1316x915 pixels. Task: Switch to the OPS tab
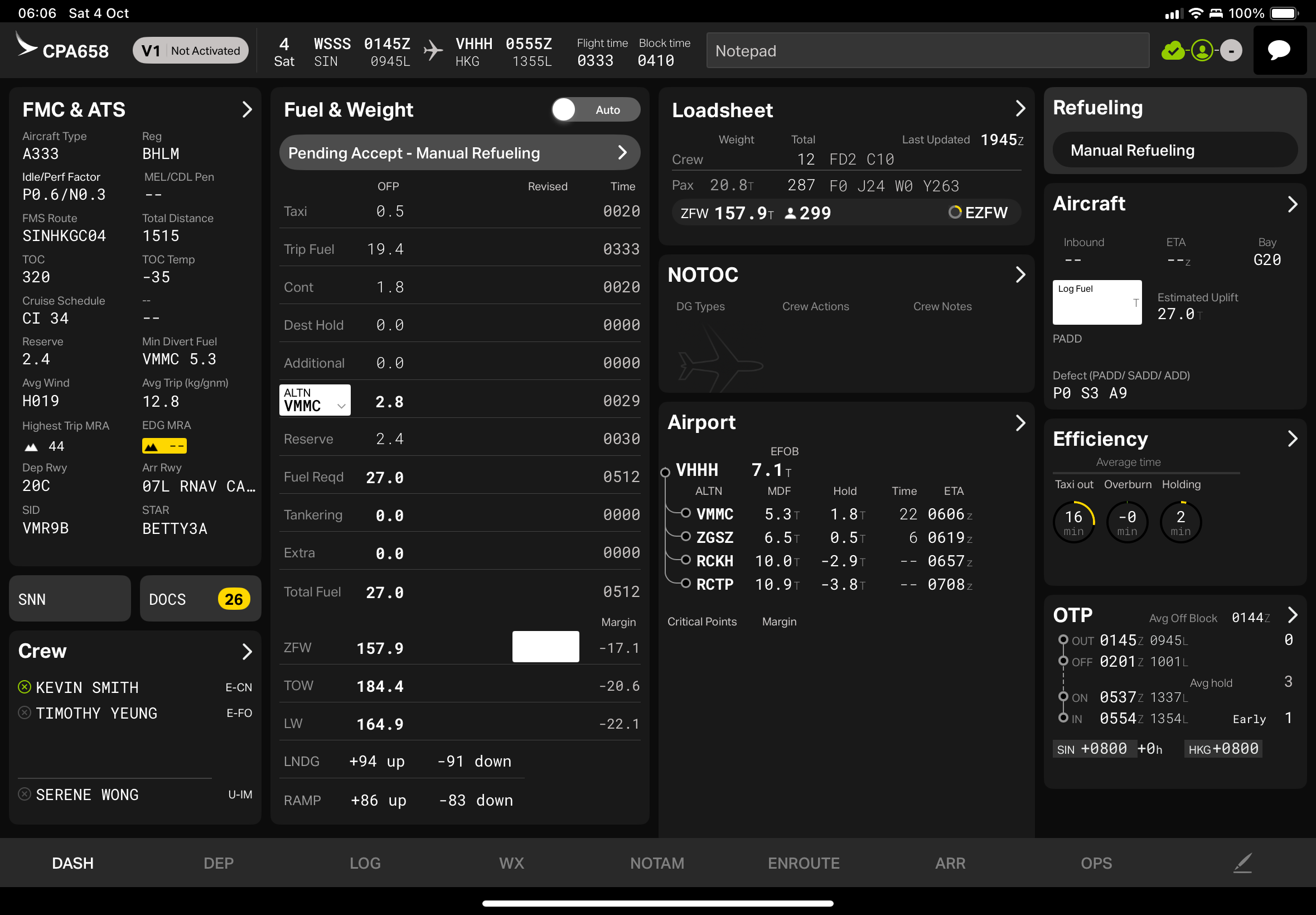(1096, 863)
